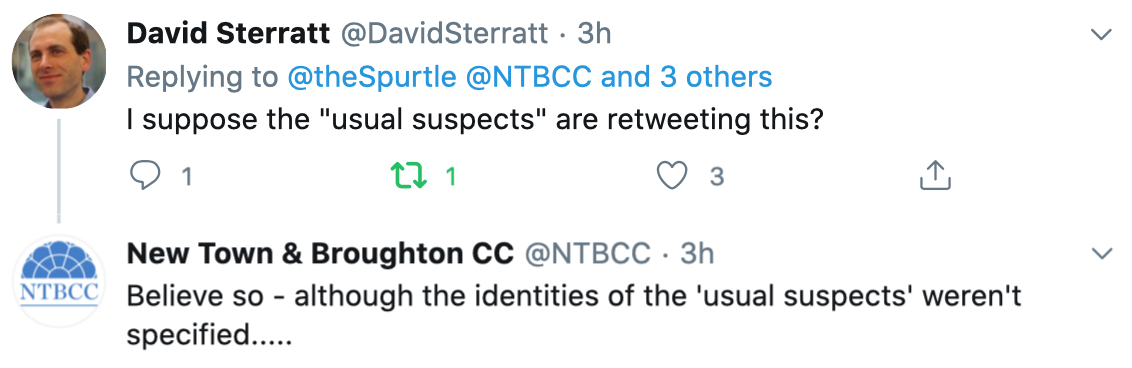Open the 3h timestamp on David Sterratt's tweet
This screenshot has width=1132, height=368.
coord(594,34)
